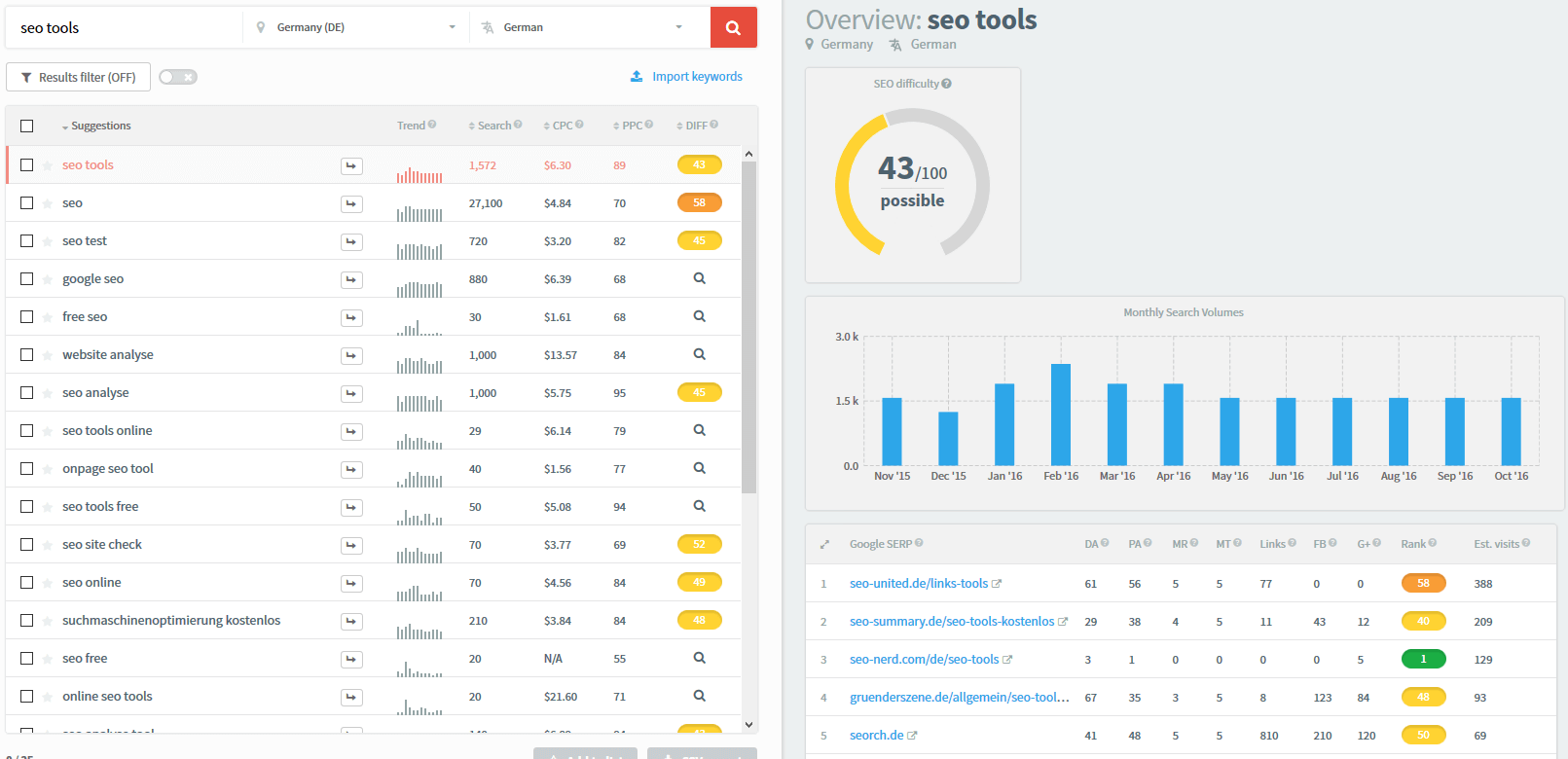Click the arrow icon beside 'seo test'
The width and height of the screenshot is (1568, 759).
pyautogui.click(x=351, y=241)
